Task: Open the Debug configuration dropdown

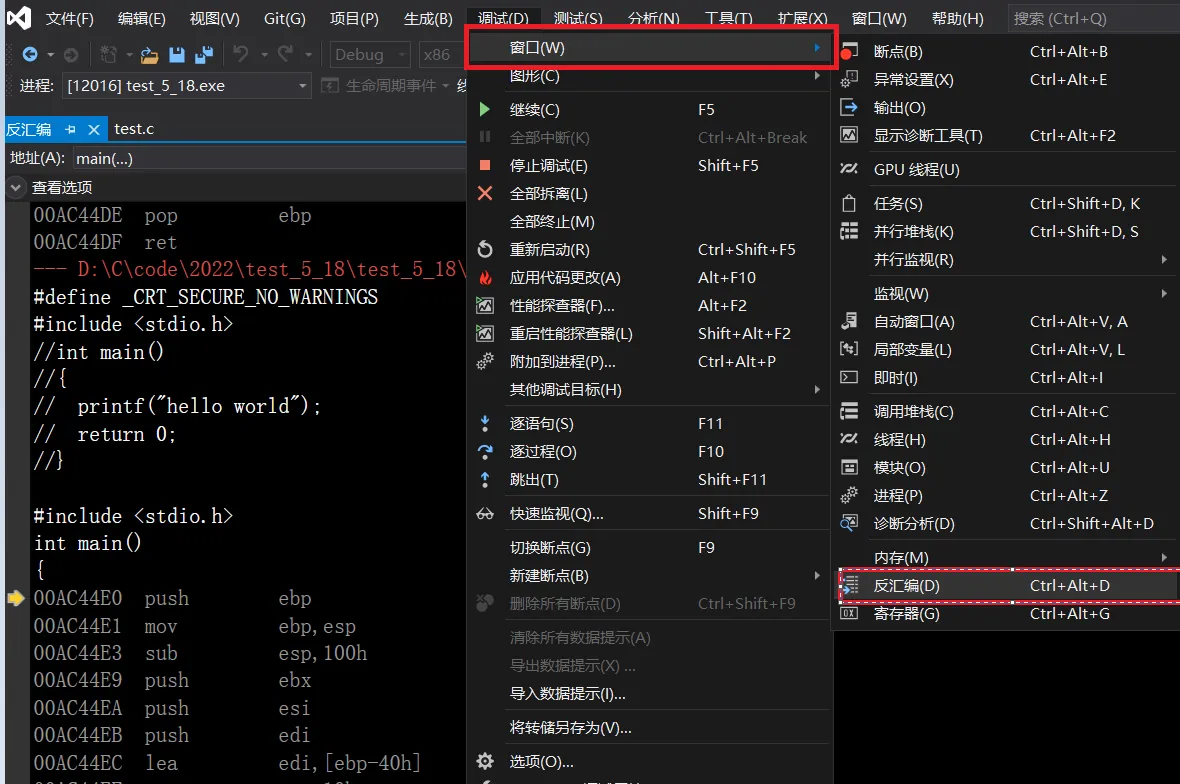Action: 370,54
